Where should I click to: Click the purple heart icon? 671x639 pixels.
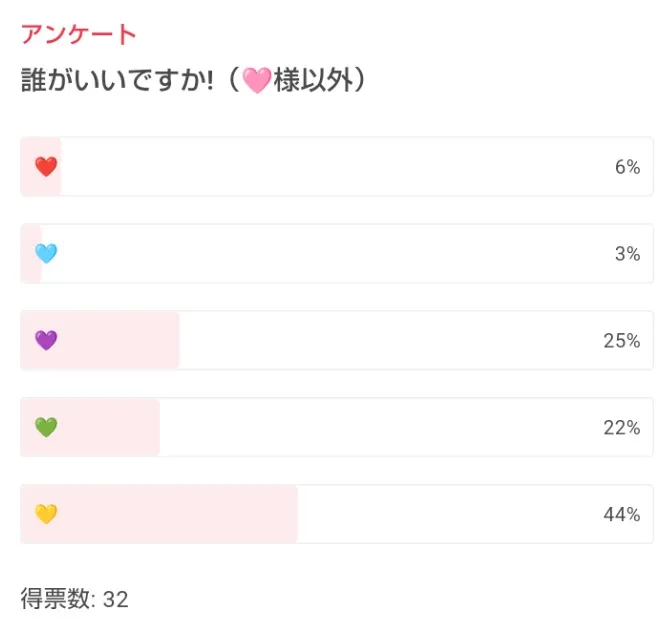46,340
